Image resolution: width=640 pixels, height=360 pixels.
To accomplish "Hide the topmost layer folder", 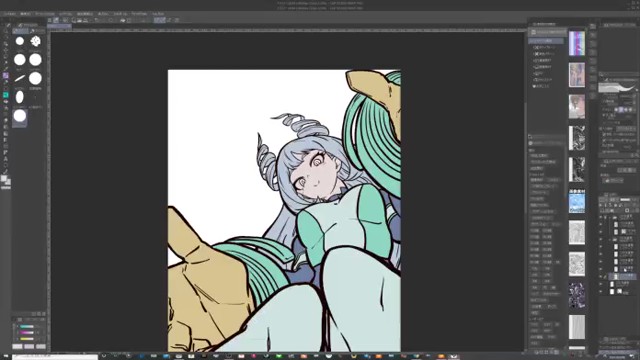I will tap(601, 217).
